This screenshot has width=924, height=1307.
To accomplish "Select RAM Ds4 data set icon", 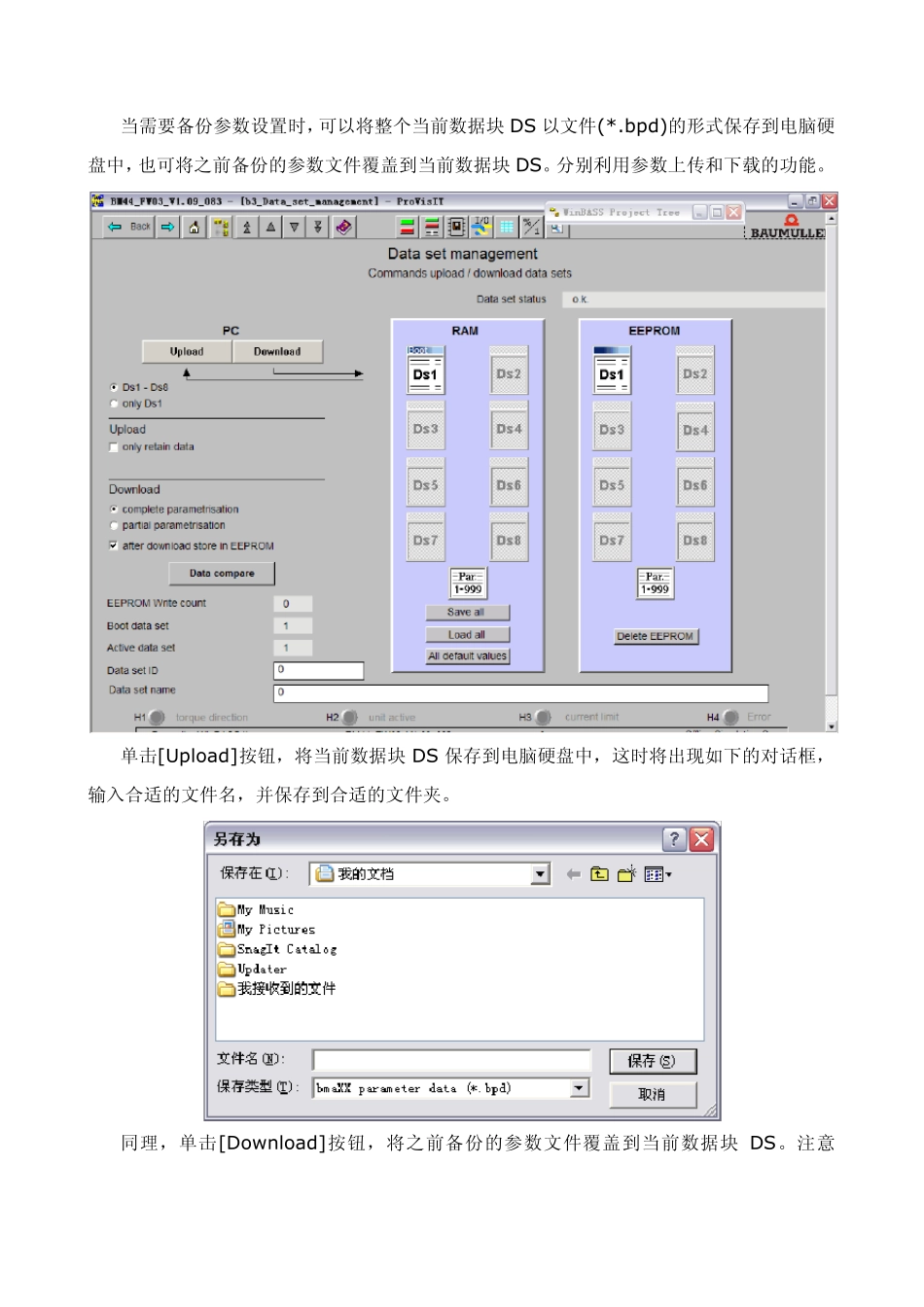I will [x=509, y=426].
